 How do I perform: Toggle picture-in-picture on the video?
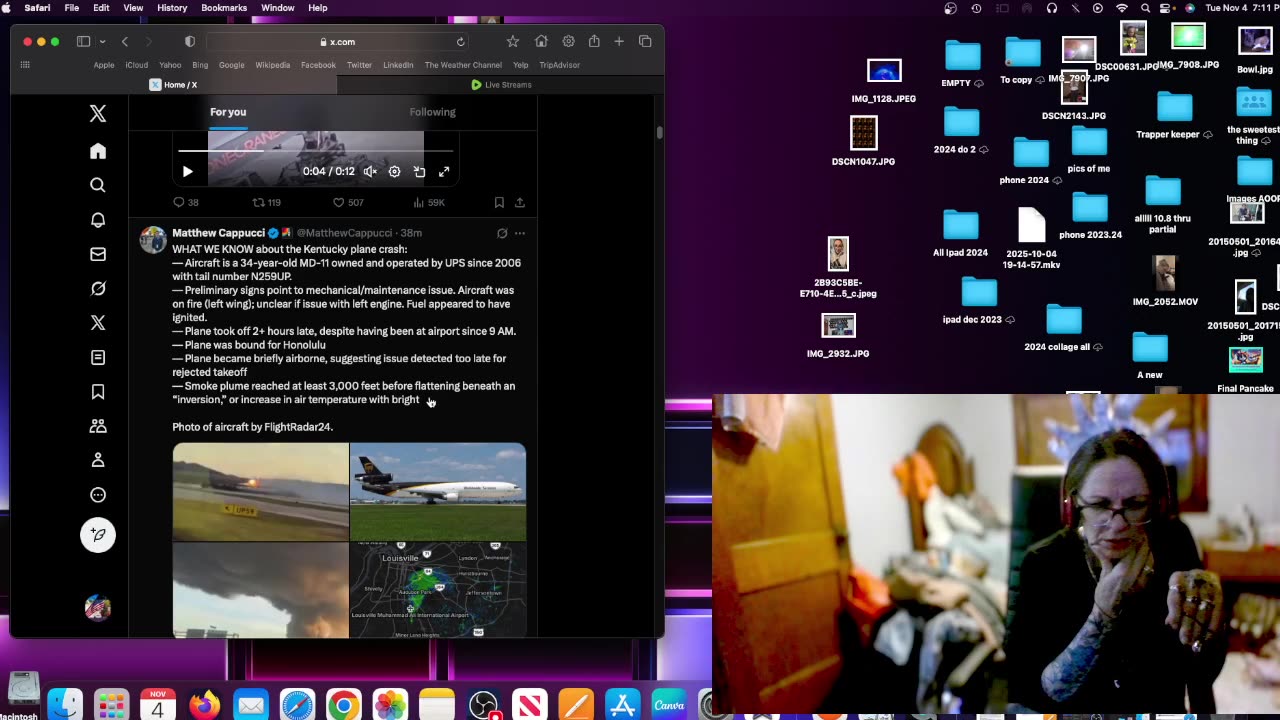[x=419, y=172]
